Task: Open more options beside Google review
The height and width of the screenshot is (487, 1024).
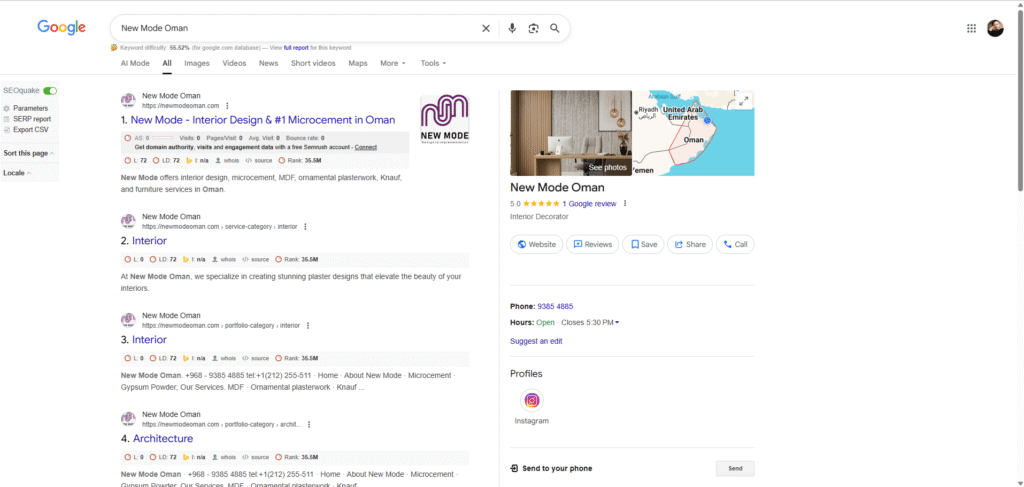Action: click(x=625, y=204)
